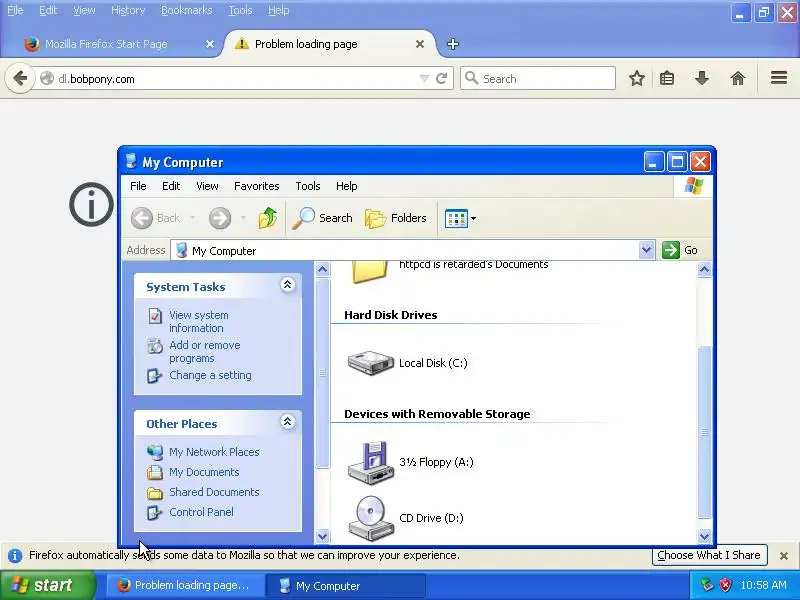This screenshot has height=600, width=800.
Task: Click the Firefox back arrow button
Action: pos(20,79)
